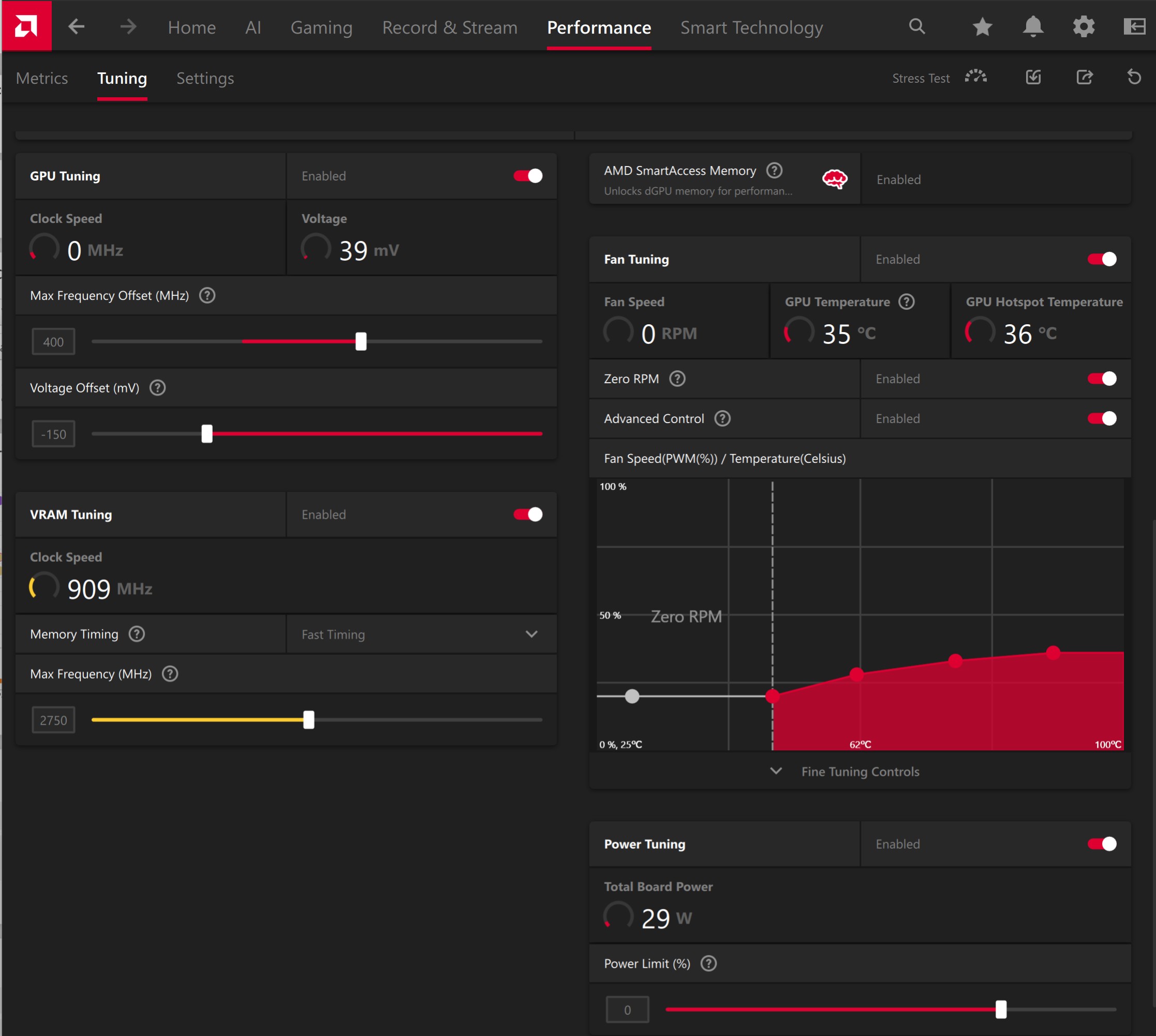
Task: Open favorites star icon
Action: click(982, 27)
